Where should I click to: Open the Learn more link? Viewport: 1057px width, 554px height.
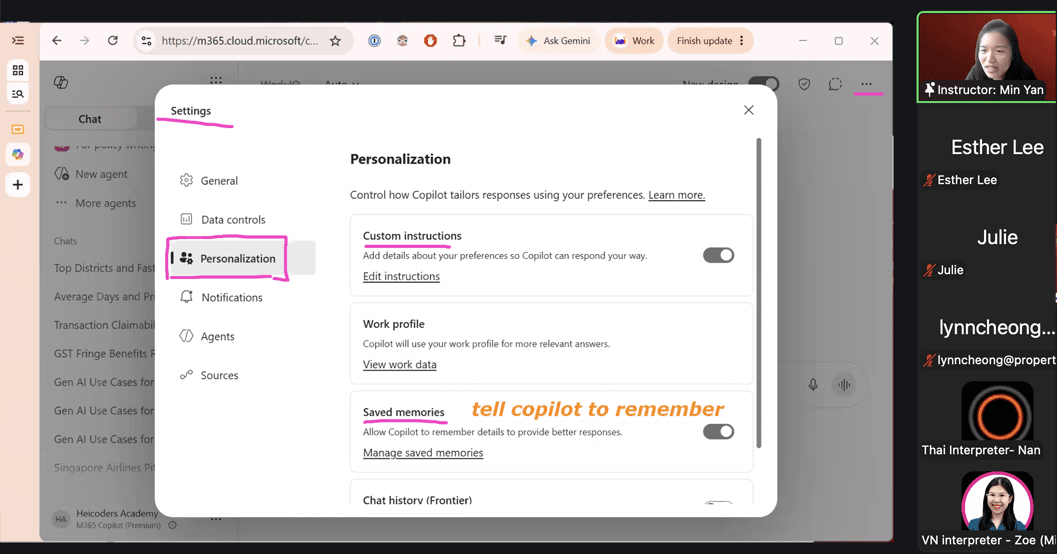coord(676,195)
